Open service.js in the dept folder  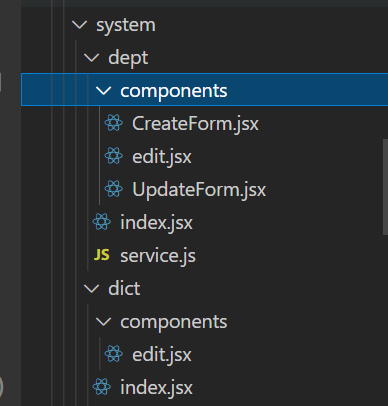pos(158,256)
